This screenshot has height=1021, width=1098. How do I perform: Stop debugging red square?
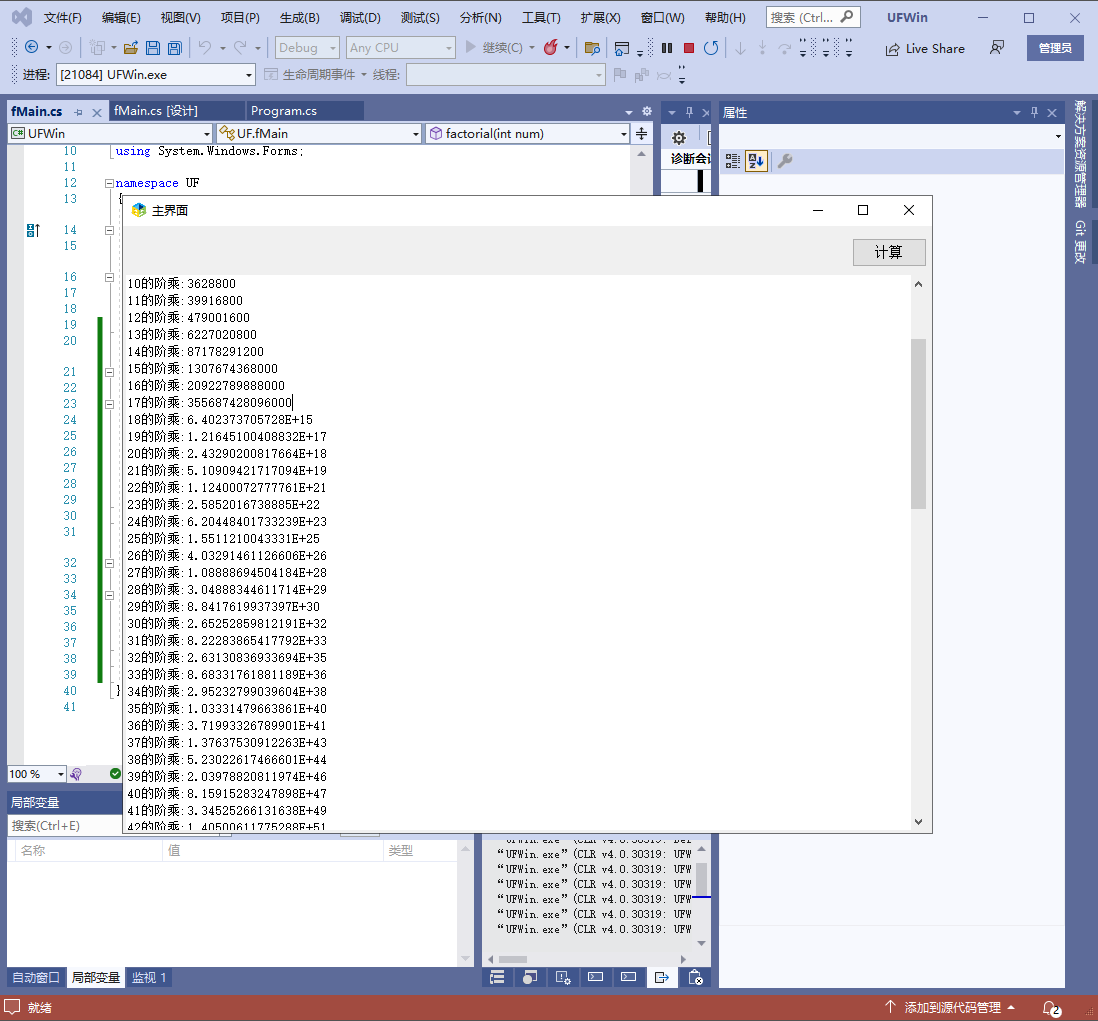click(688, 48)
